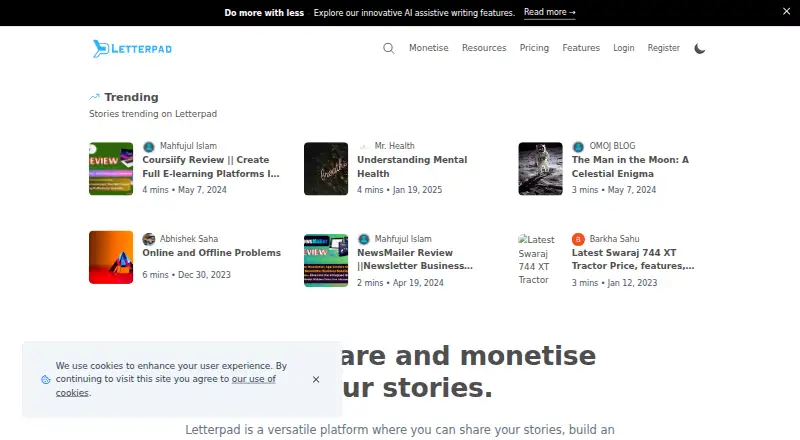The height and width of the screenshot is (440, 800).
Task: Click the Login link
Action: [x=623, y=48]
